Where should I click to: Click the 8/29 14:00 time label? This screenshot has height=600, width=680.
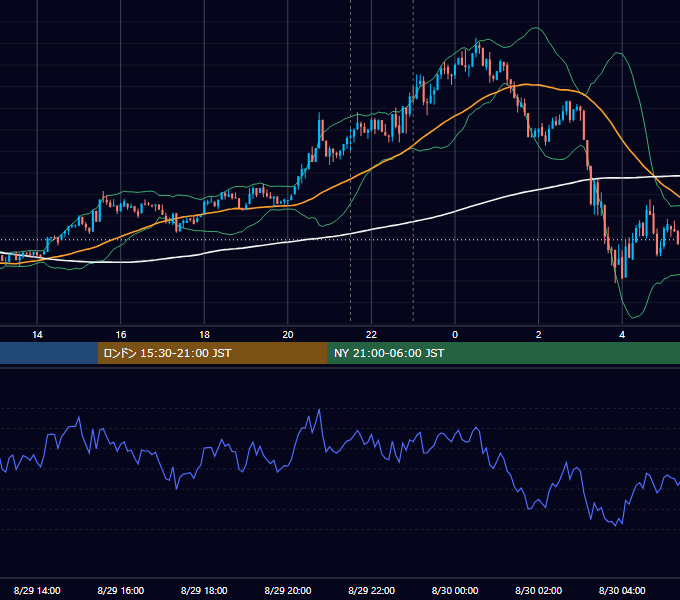click(x=37, y=590)
